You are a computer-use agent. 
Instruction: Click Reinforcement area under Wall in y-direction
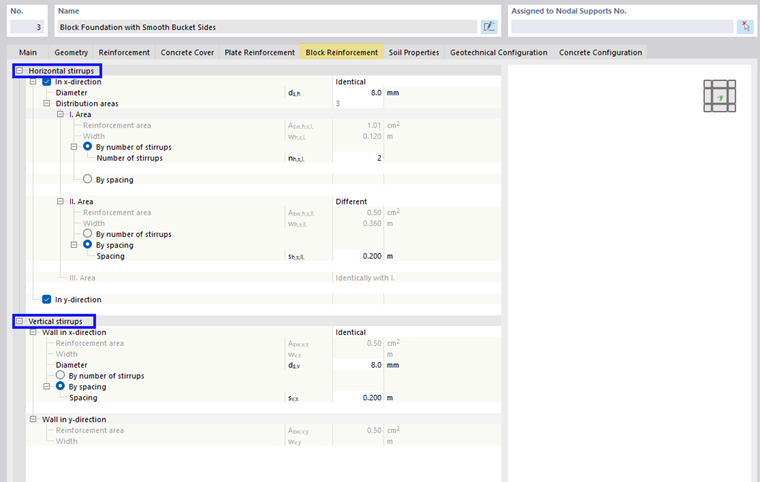tap(264, 430)
